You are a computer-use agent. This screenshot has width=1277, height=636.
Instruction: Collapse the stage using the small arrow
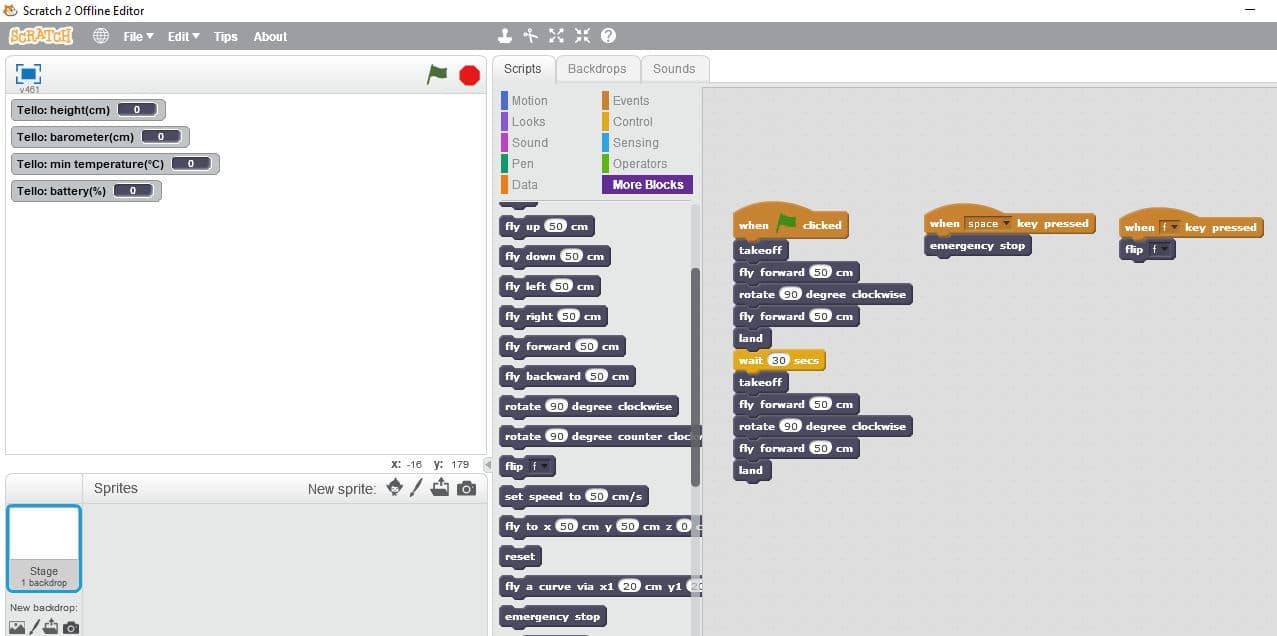(488, 465)
